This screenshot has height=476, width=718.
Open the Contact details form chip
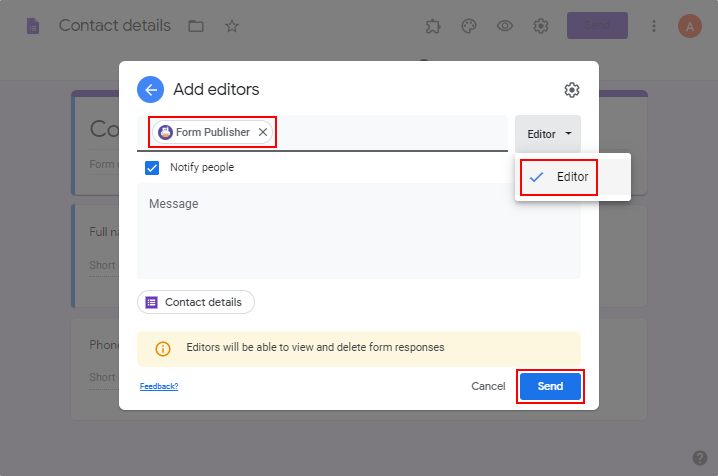196,302
